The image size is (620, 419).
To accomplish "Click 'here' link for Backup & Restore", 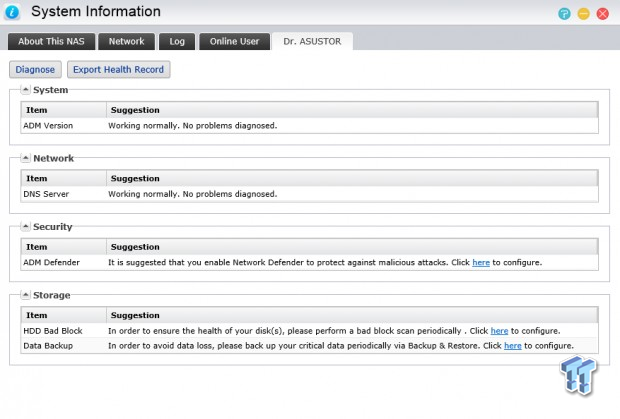I will pos(512,345).
